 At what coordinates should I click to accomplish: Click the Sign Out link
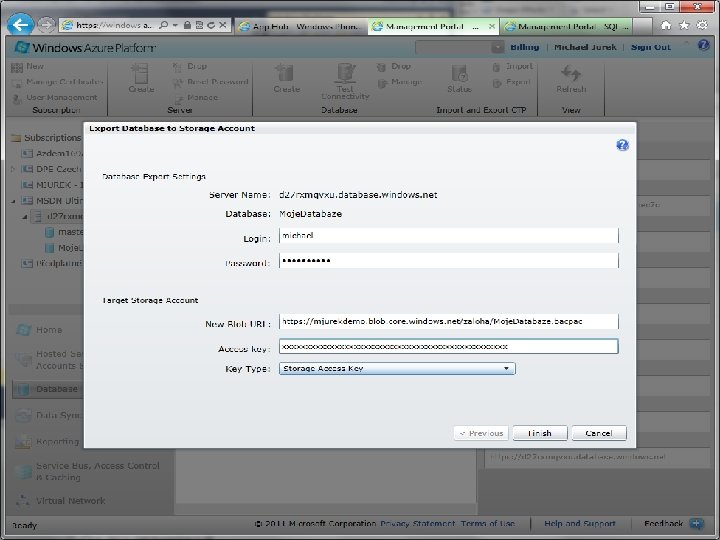tap(651, 47)
